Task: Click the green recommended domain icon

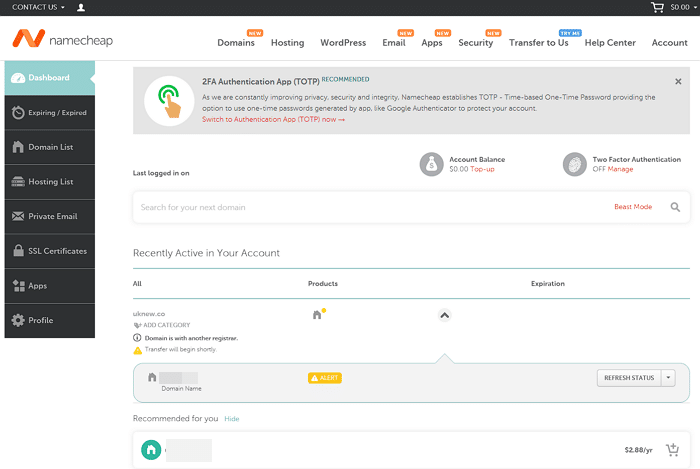Action: [x=151, y=449]
